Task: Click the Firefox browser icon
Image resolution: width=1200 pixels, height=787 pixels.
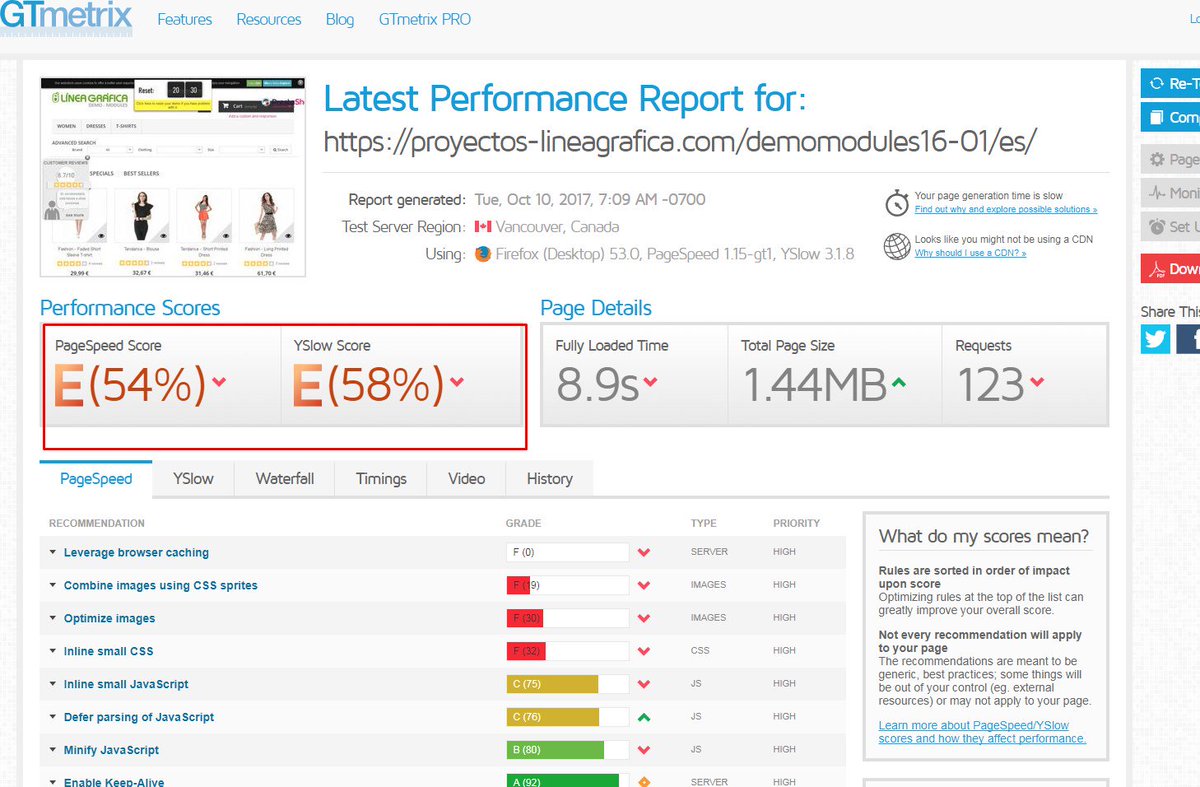Action: [484, 254]
